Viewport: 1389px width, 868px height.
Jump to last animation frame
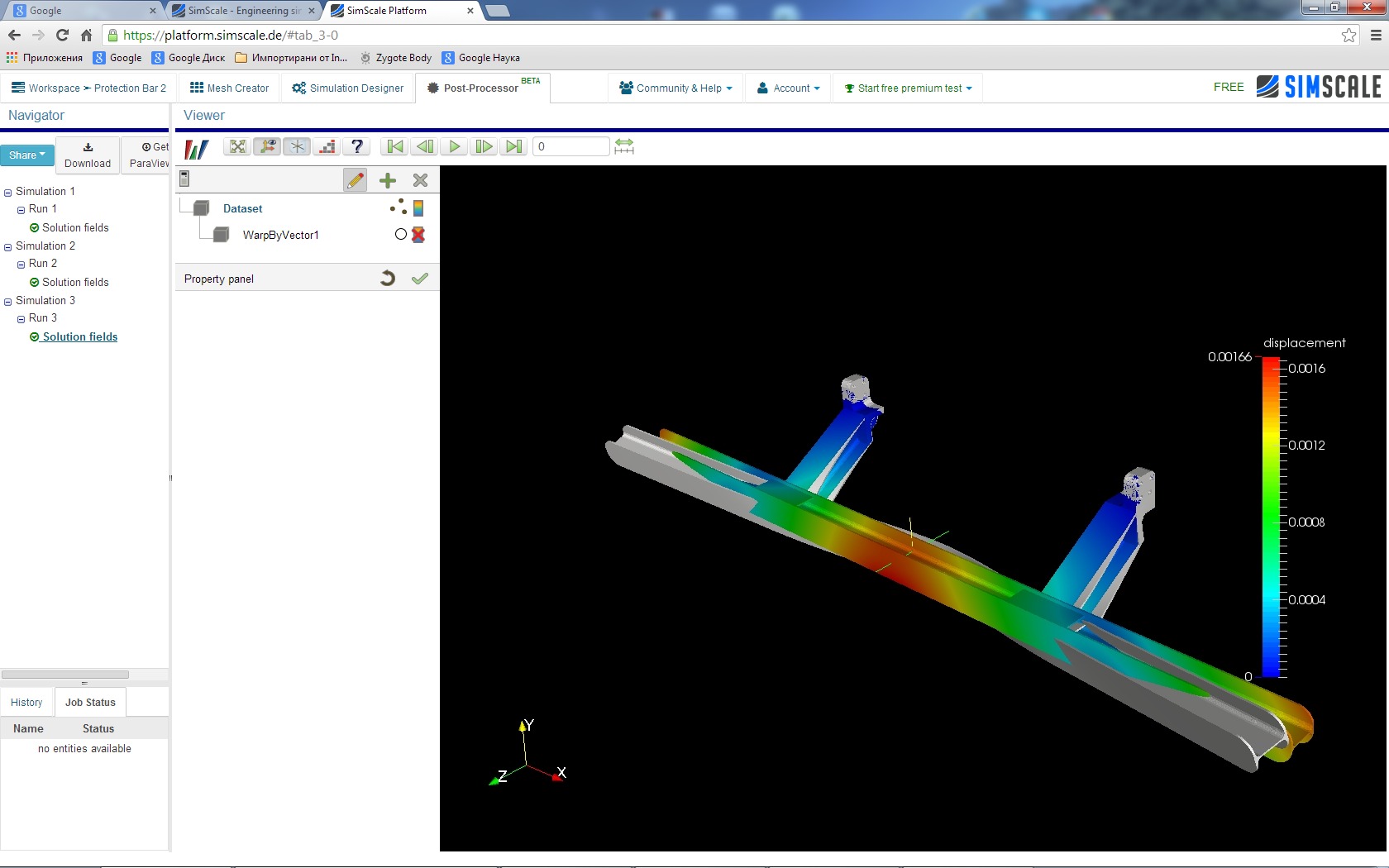click(513, 147)
